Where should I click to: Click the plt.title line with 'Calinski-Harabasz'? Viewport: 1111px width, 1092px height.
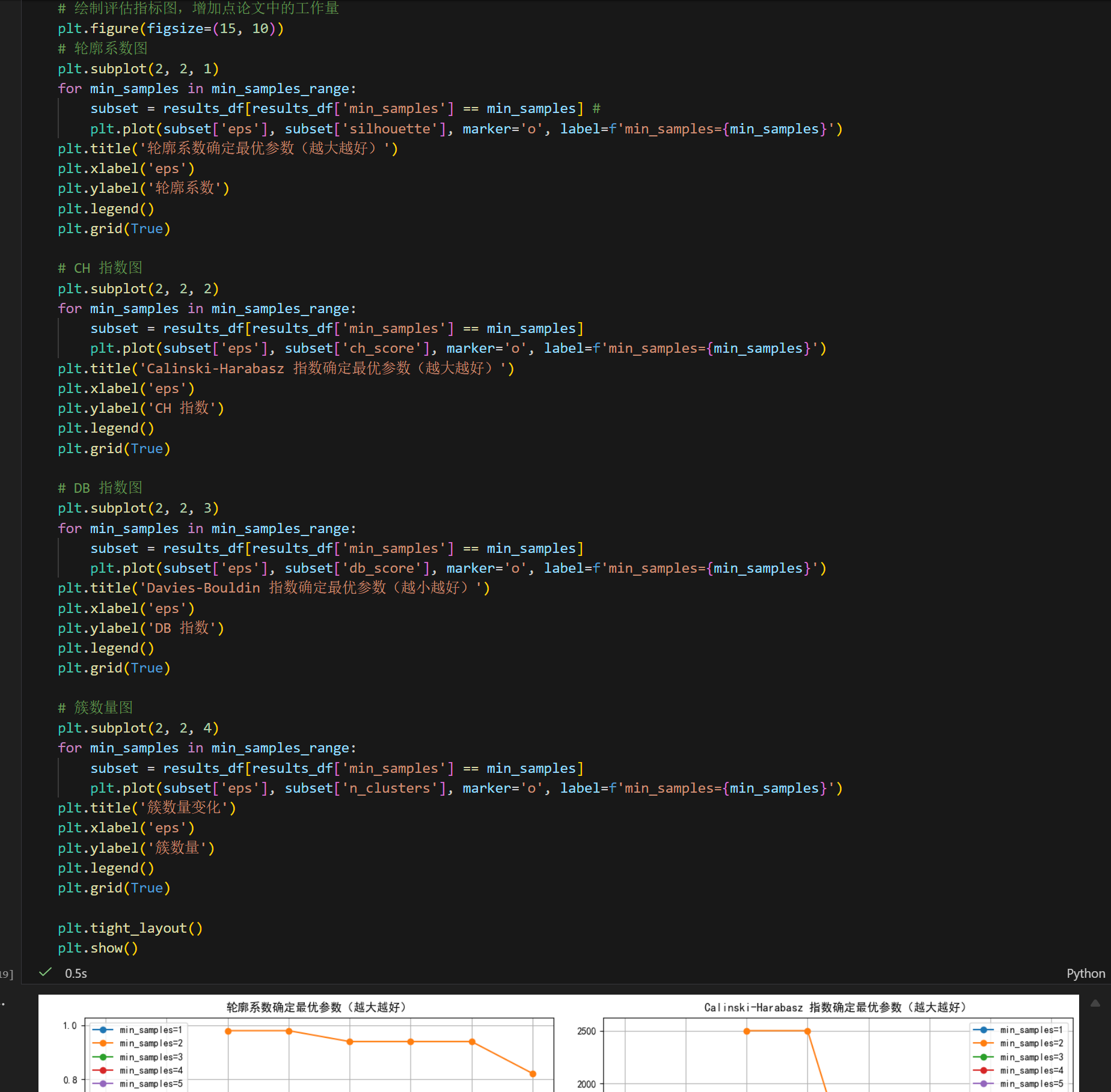tap(286, 368)
